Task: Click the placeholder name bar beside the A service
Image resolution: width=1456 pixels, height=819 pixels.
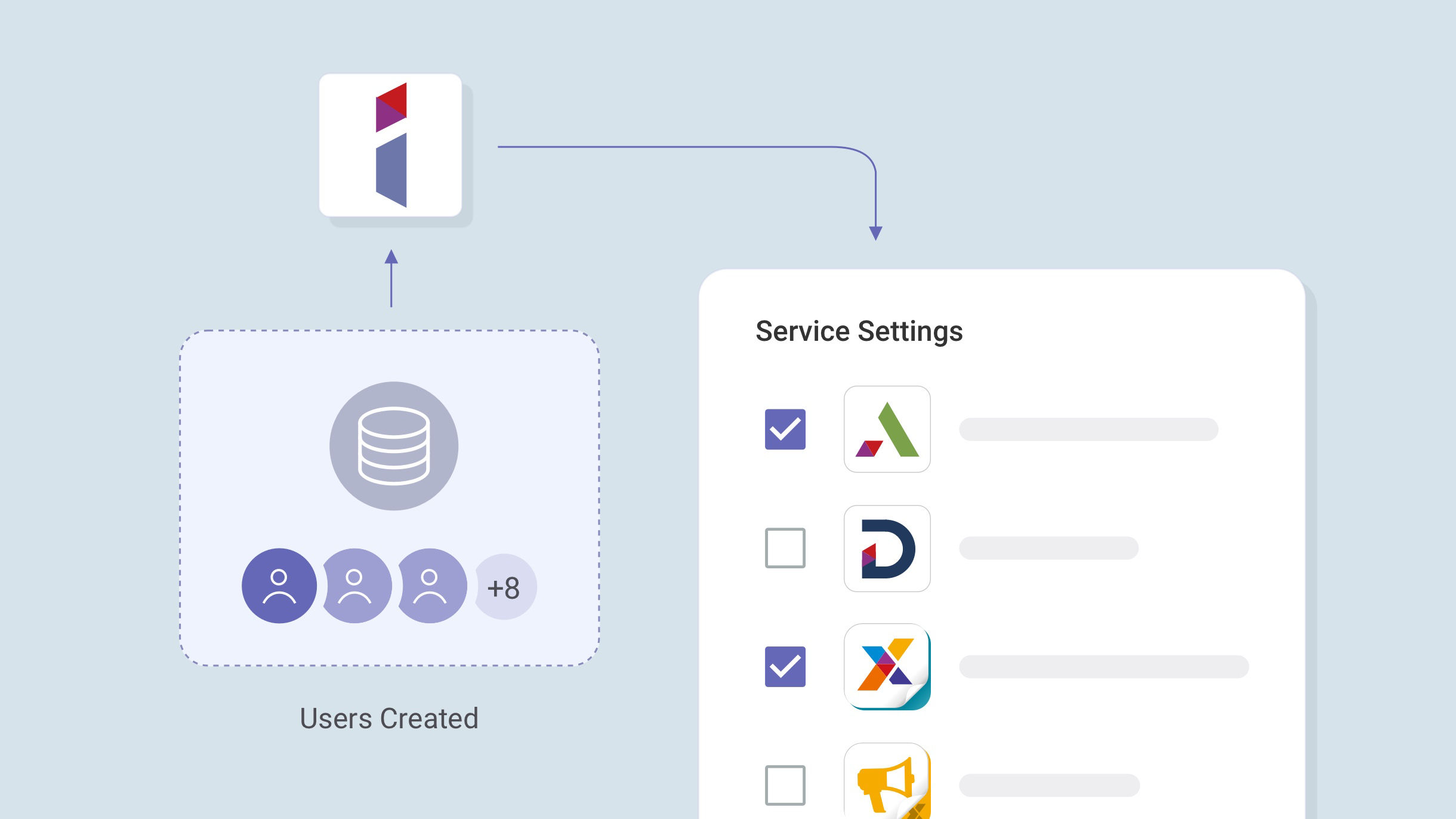Action: (x=1088, y=429)
